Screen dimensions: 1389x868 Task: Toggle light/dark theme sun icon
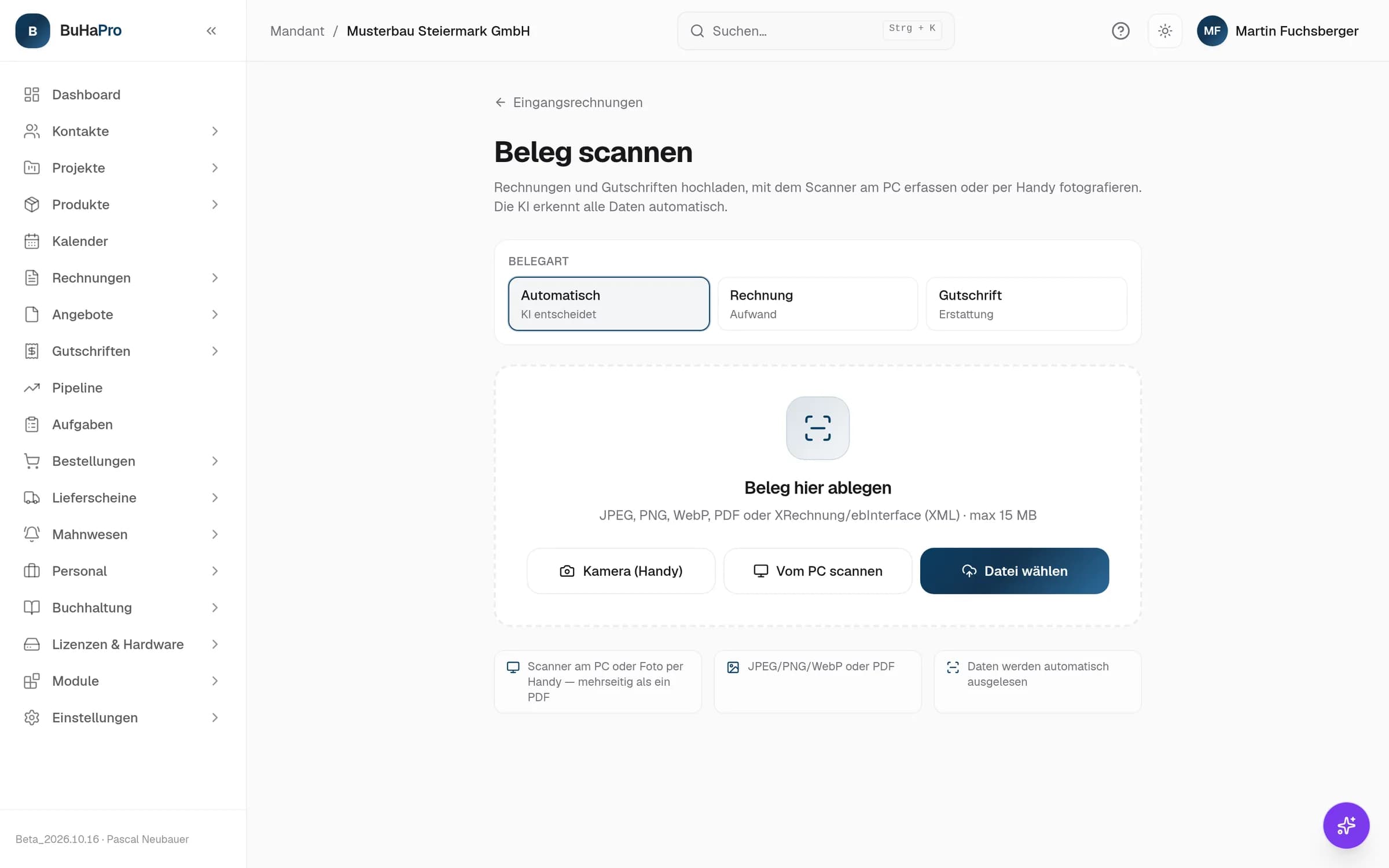coord(1165,31)
